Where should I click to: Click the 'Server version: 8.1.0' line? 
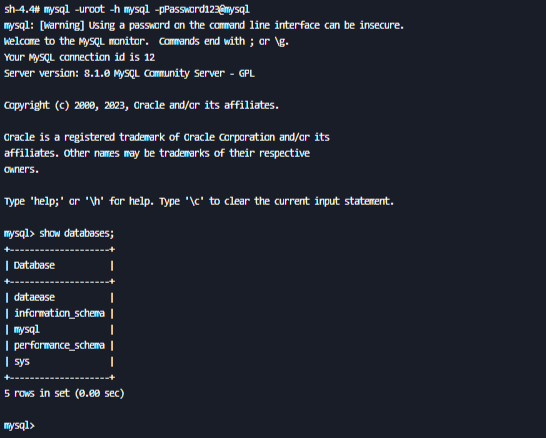click(x=129, y=73)
